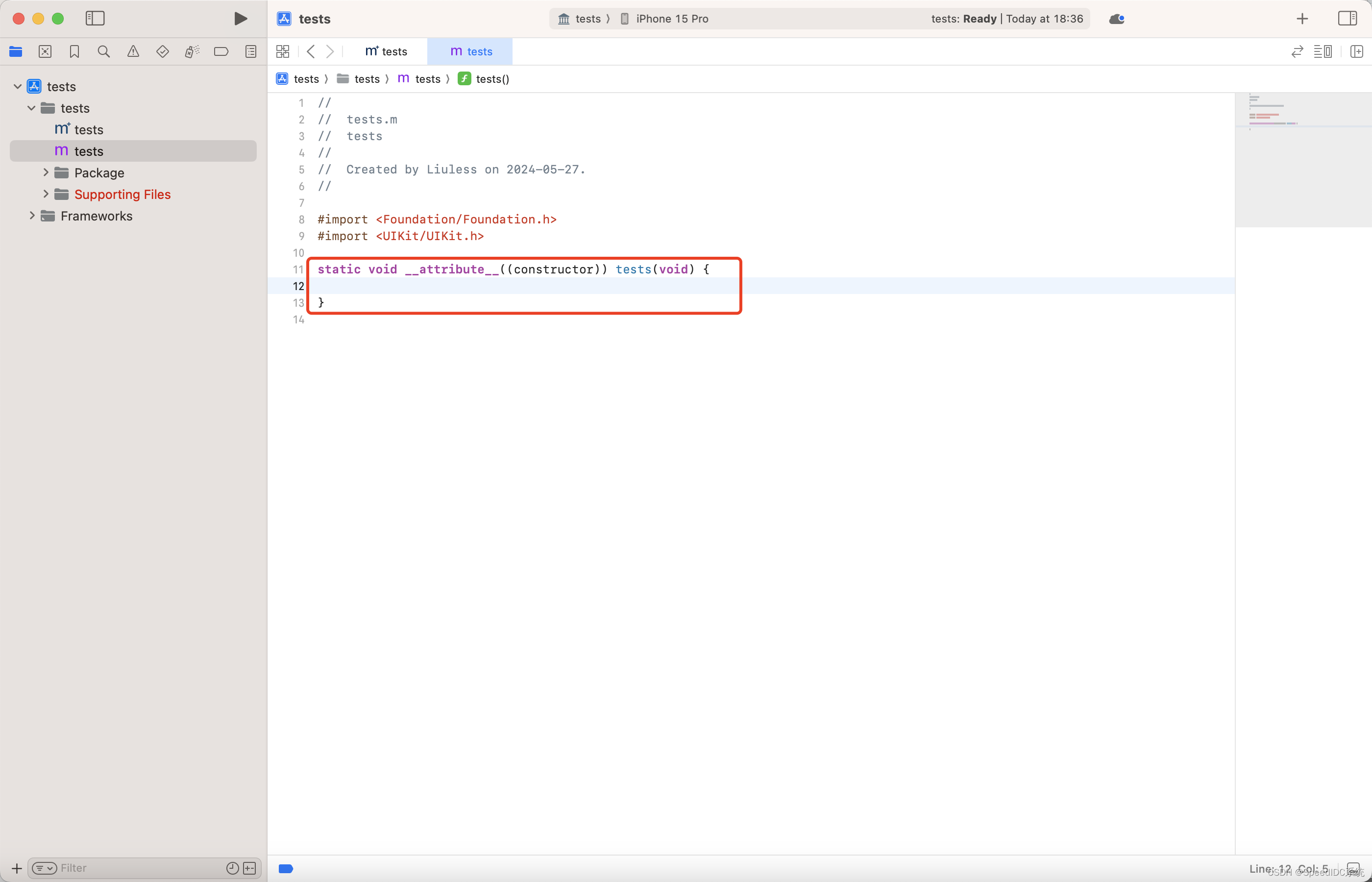
Task: Collapse the tests project root
Action: tap(18, 86)
